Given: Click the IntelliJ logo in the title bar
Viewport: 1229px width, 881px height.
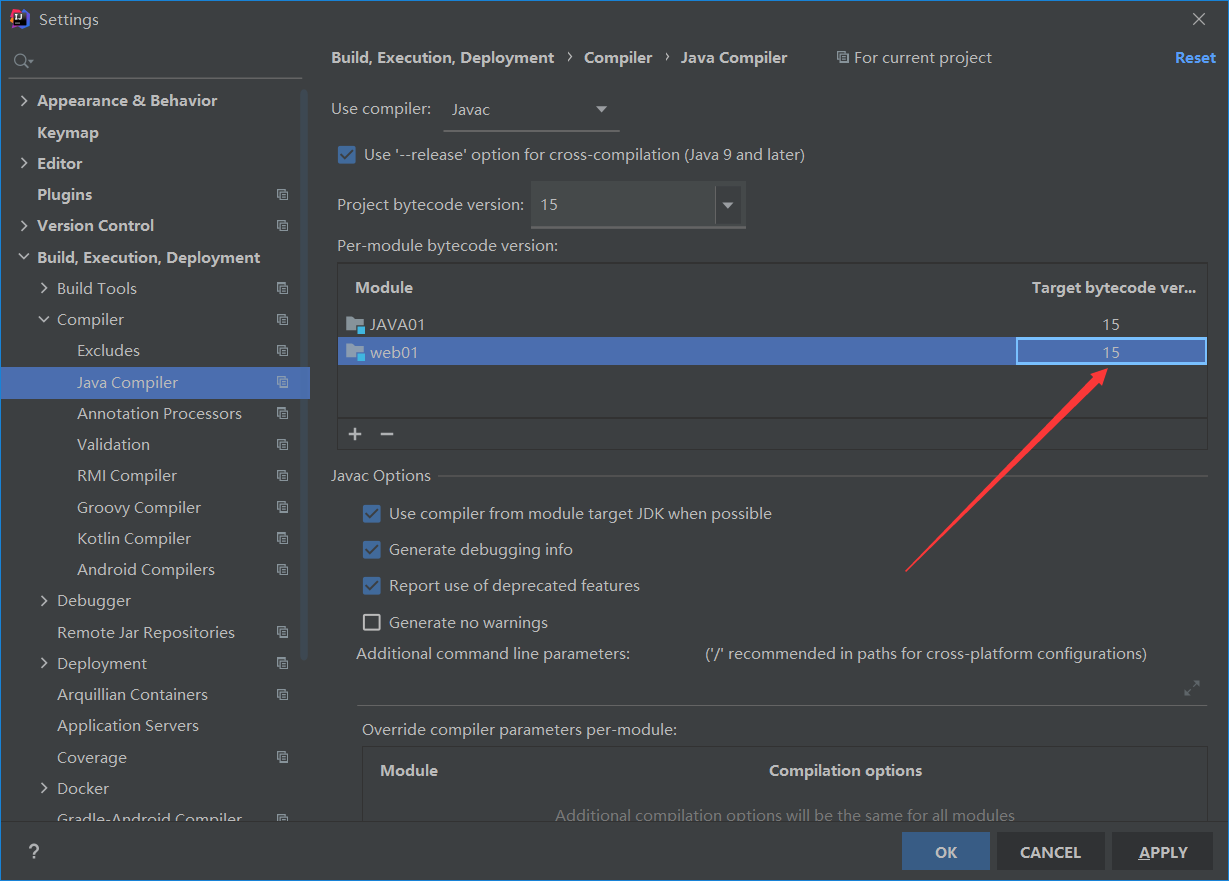Looking at the screenshot, I should coord(20,19).
